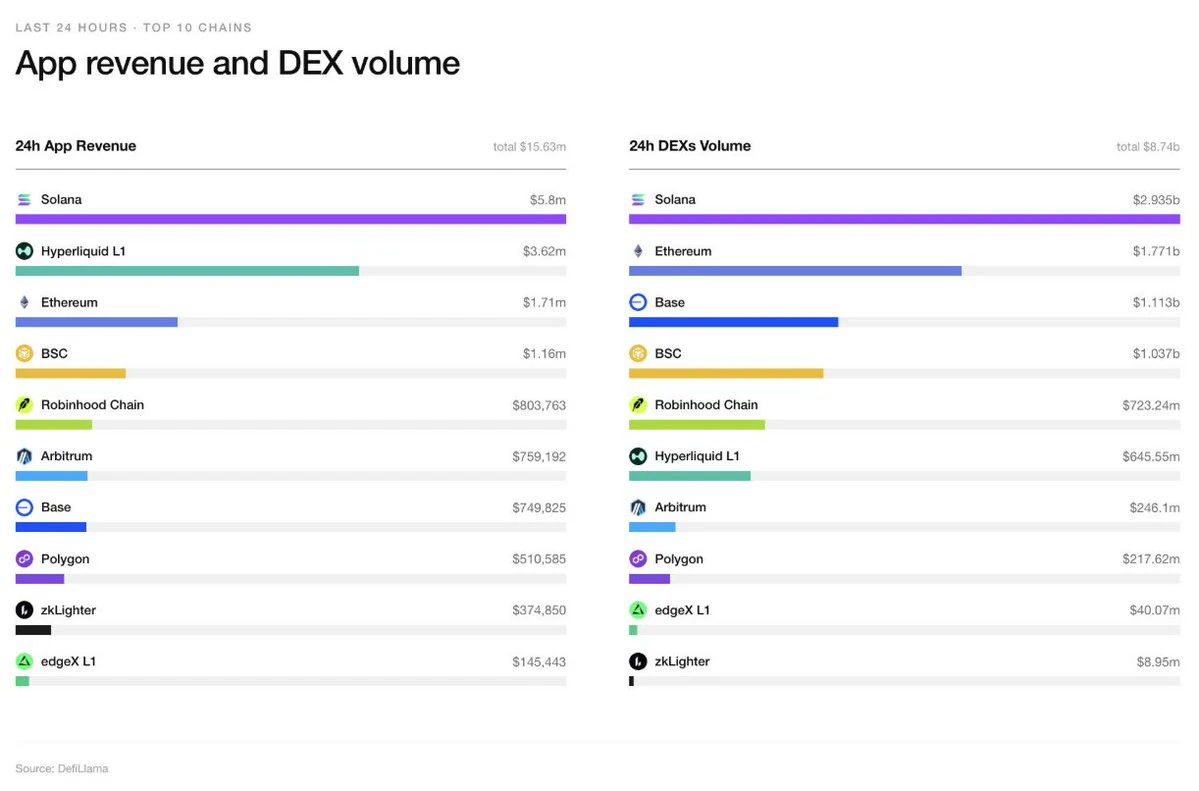
Task: Click the Robinhood Chain icon in DEXs Volume
Action: pyautogui.click(x=638, y=405)
